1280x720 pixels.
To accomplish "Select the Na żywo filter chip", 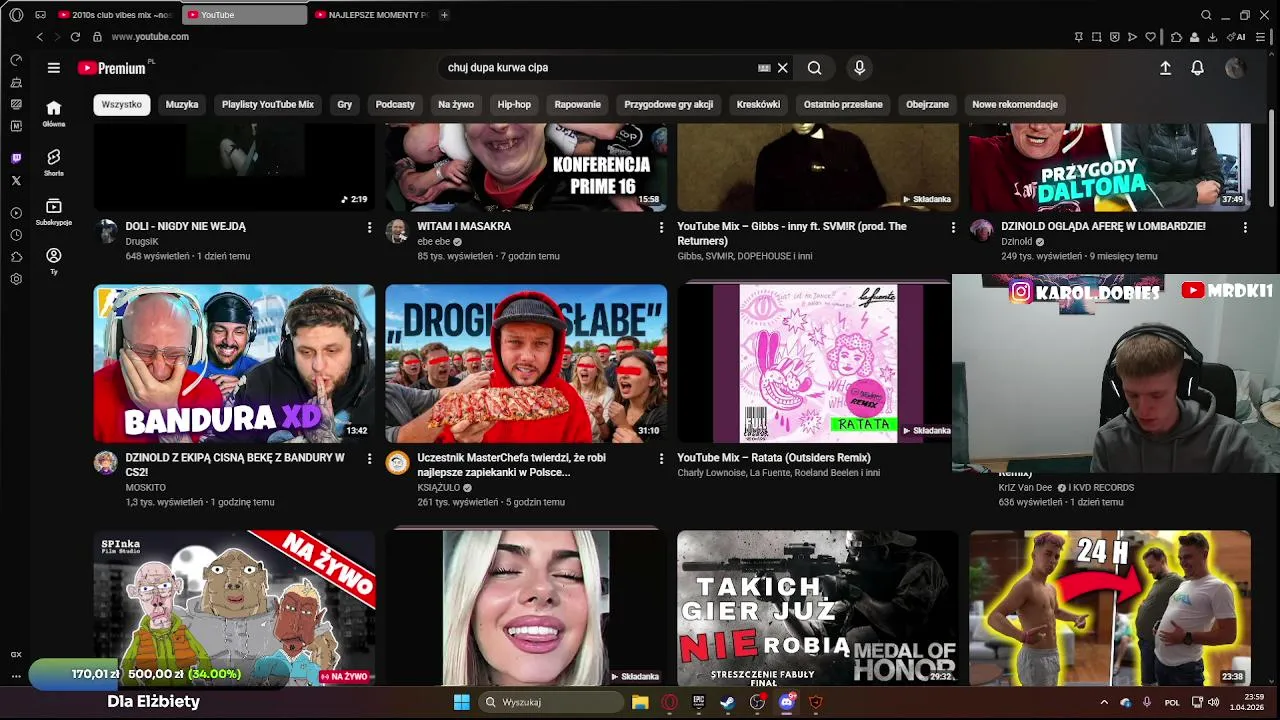I will tap(456, 104).
